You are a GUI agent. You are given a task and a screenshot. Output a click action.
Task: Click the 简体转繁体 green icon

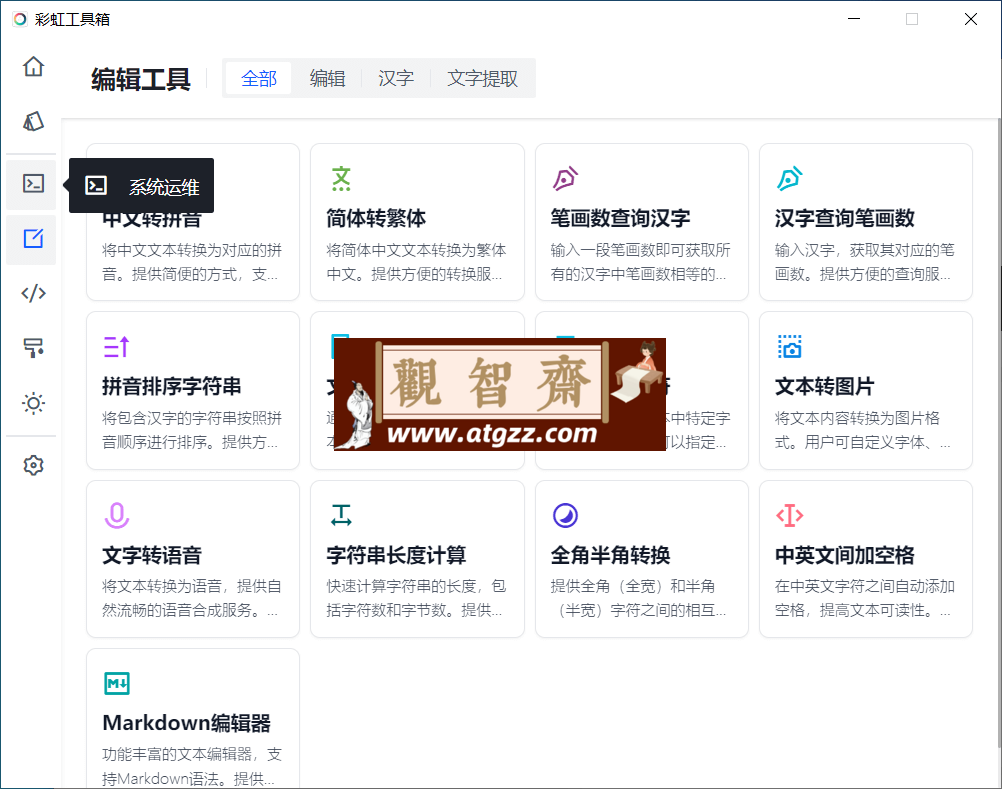341,179
